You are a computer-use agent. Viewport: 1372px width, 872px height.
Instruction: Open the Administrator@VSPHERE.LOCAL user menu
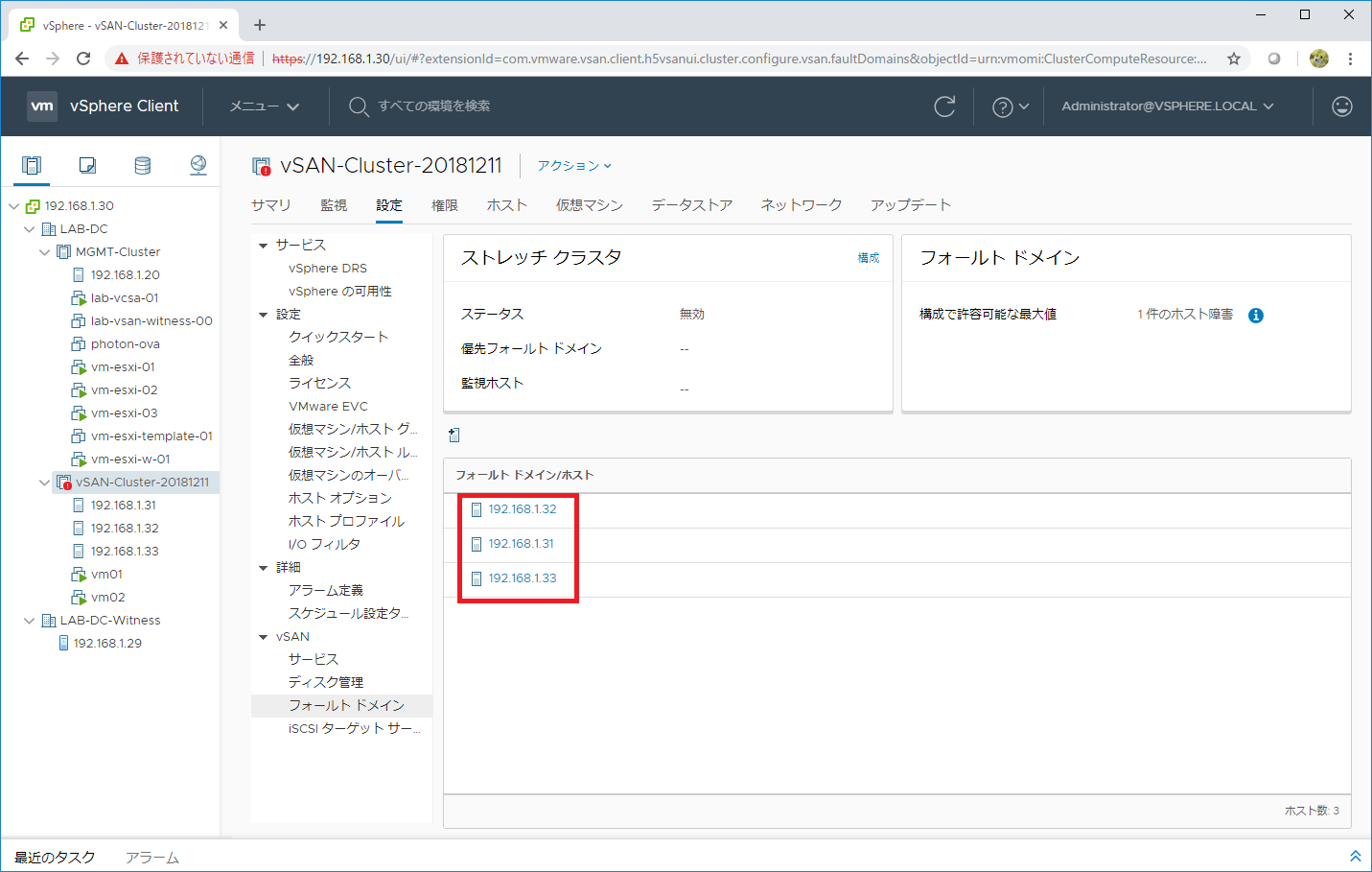coord(1168,106)
